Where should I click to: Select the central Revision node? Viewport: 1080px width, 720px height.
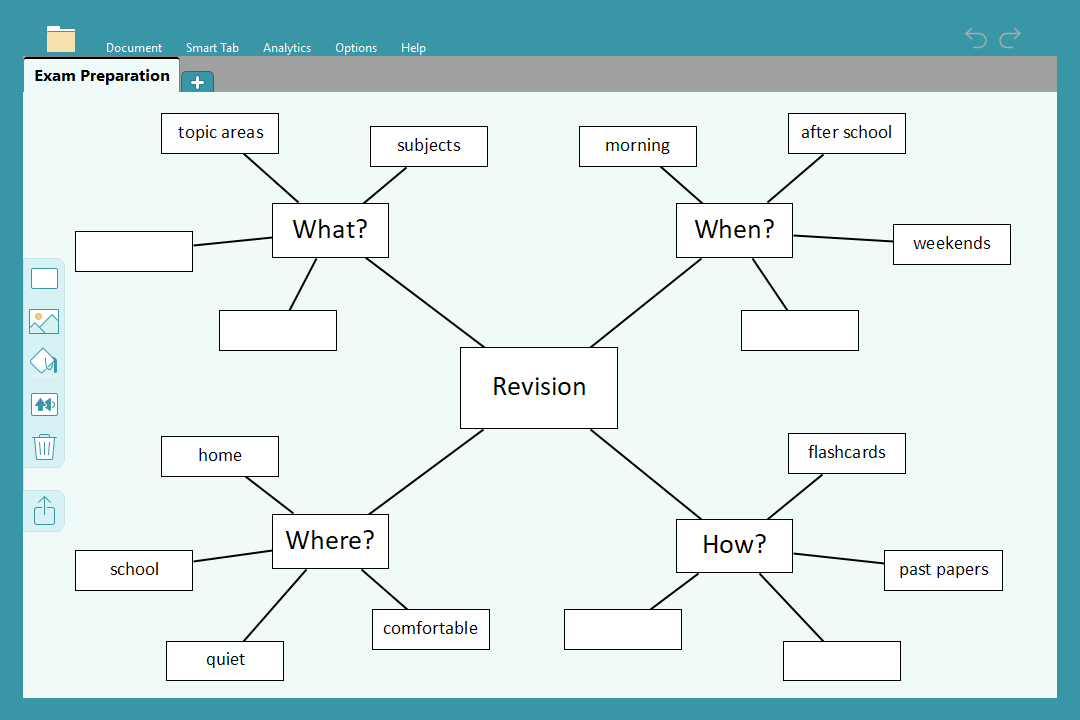pyautogui.click(x=539, y=387)
